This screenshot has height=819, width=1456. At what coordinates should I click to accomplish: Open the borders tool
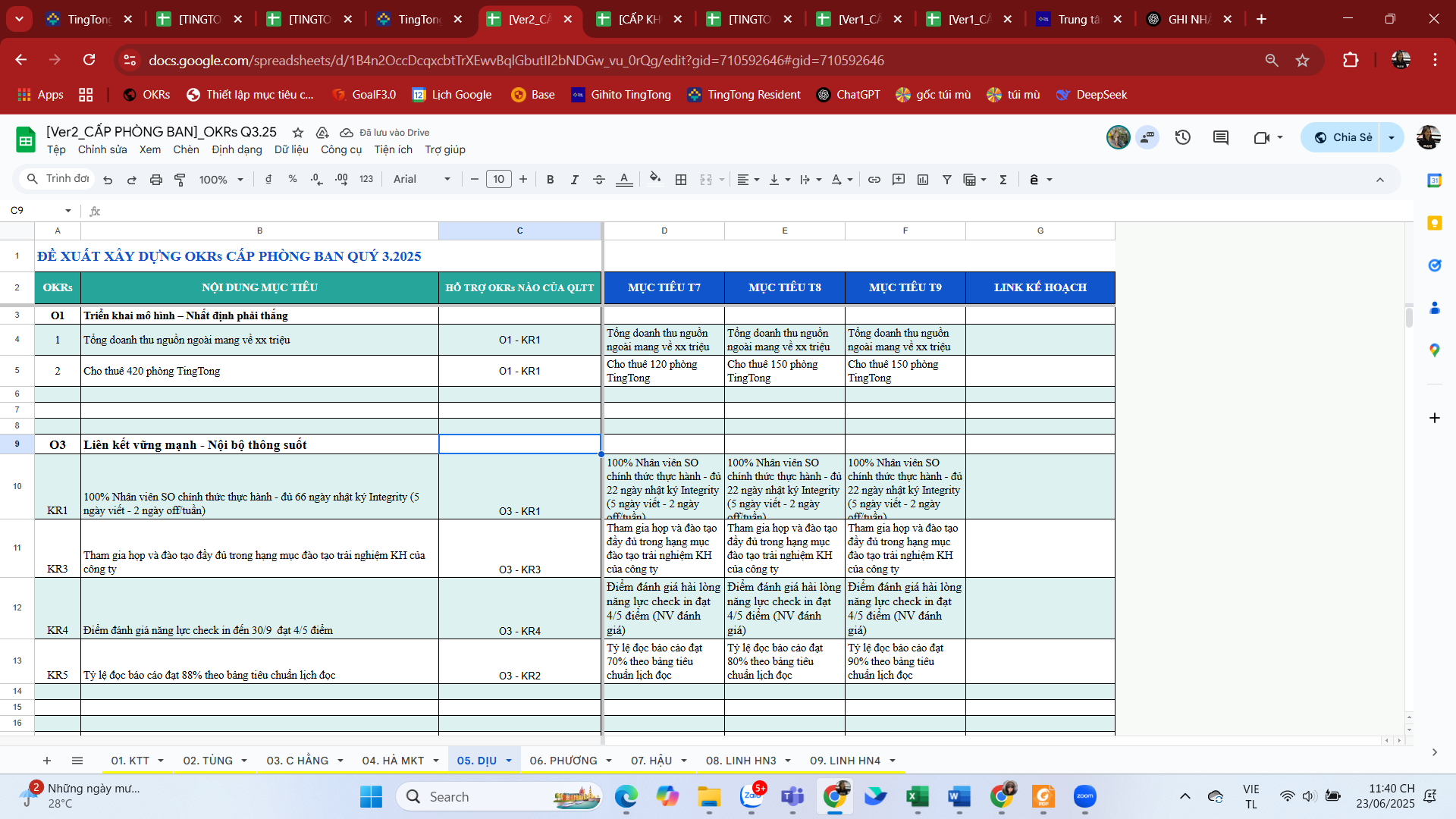(680, 180)
